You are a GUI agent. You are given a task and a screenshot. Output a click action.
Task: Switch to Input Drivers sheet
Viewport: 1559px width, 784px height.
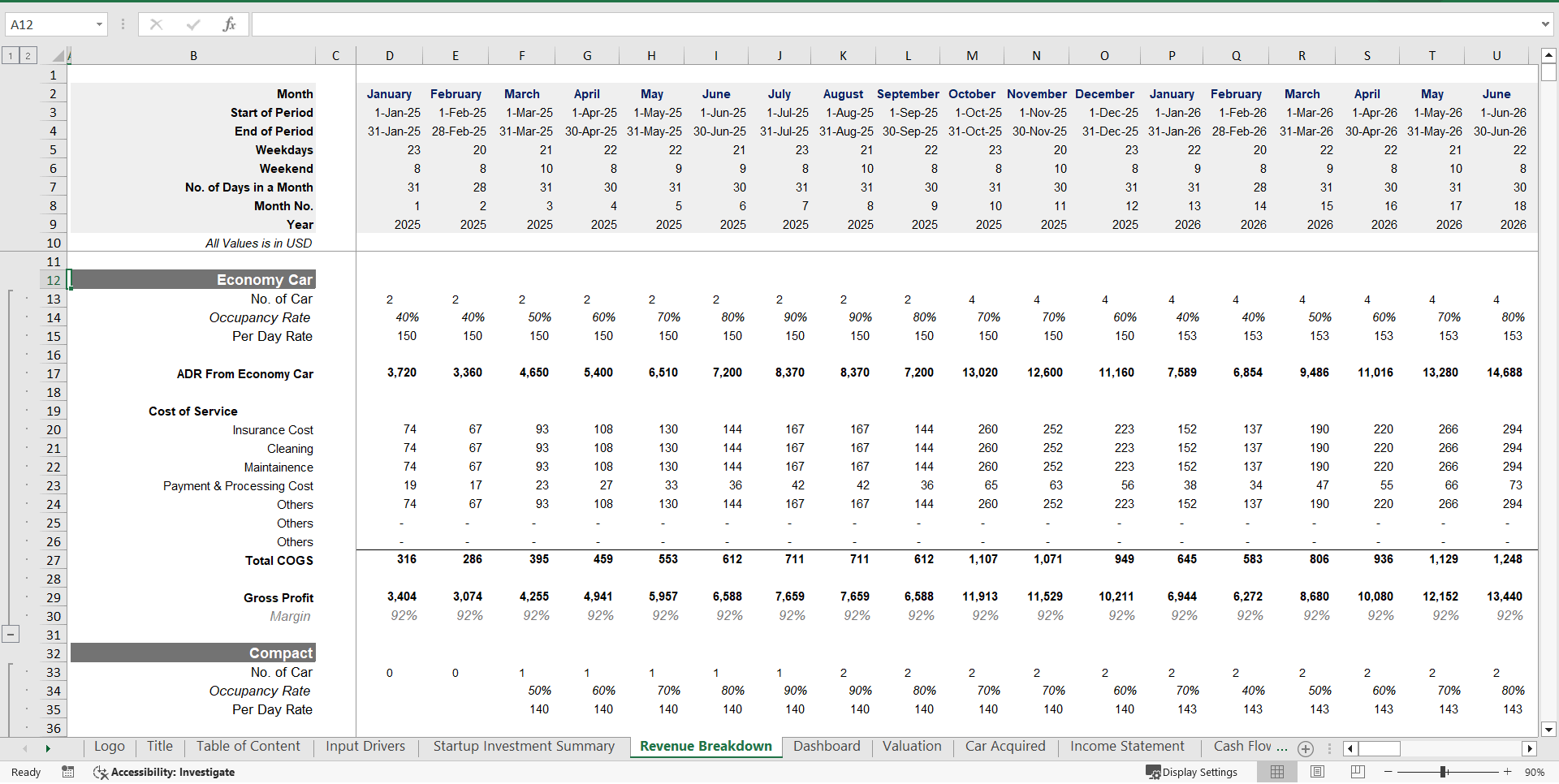point(365,747)
